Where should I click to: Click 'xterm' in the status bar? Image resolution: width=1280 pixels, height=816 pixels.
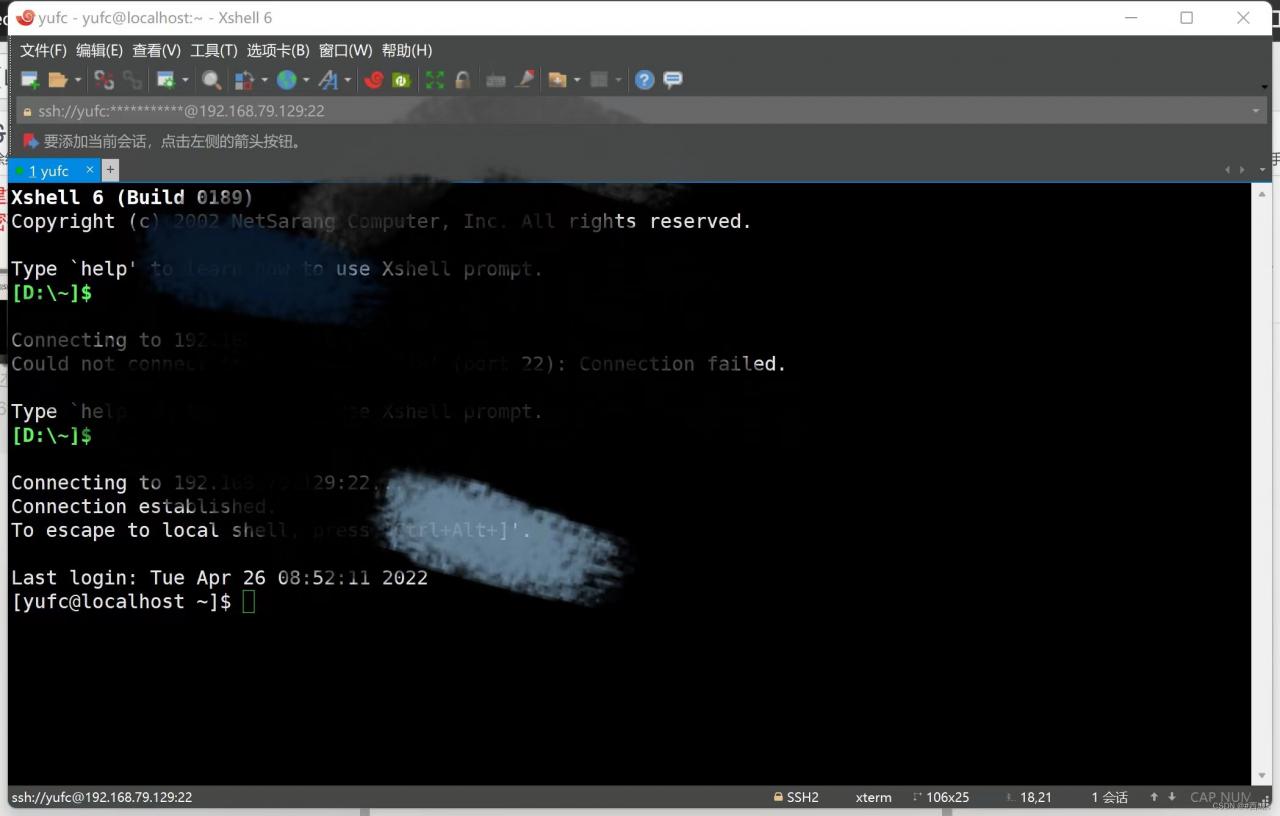click(873, 797)
